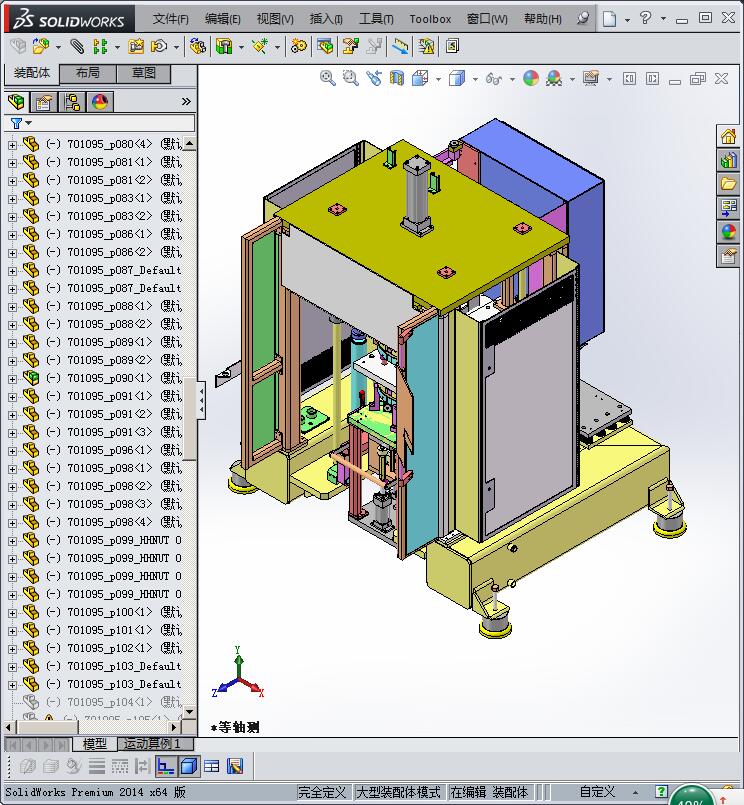
Task: Switch to DisplayManager tab
Action: tap(100, 102)
